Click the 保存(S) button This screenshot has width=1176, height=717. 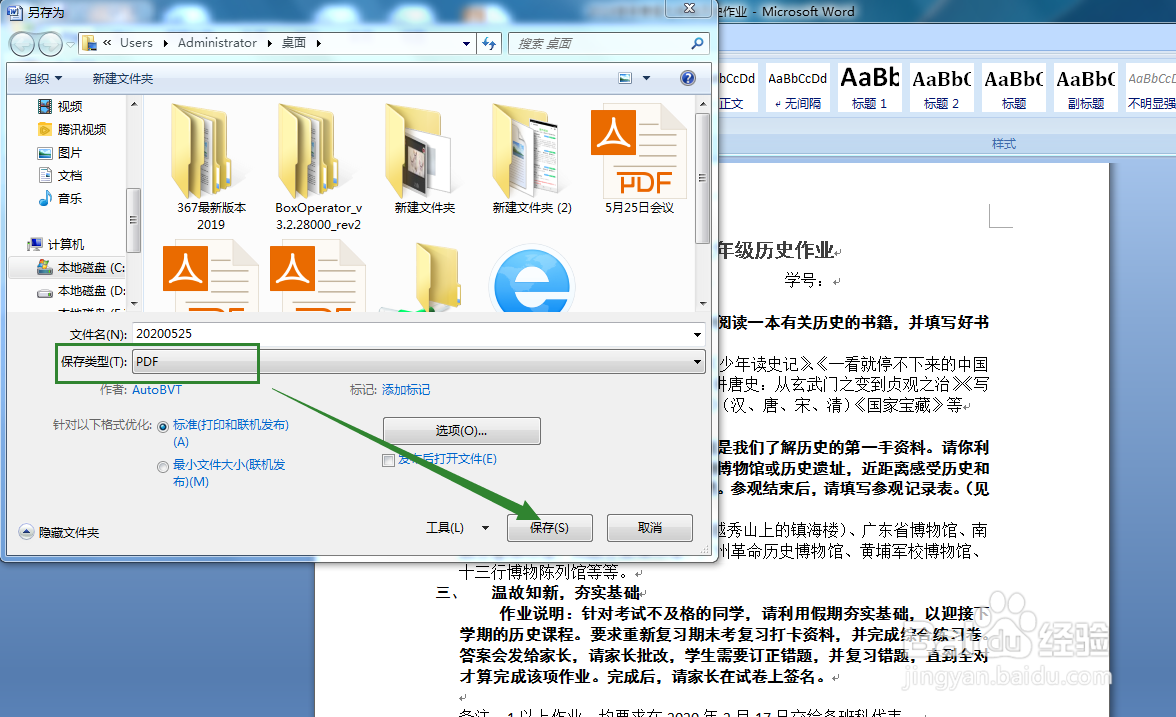[550, 528]
